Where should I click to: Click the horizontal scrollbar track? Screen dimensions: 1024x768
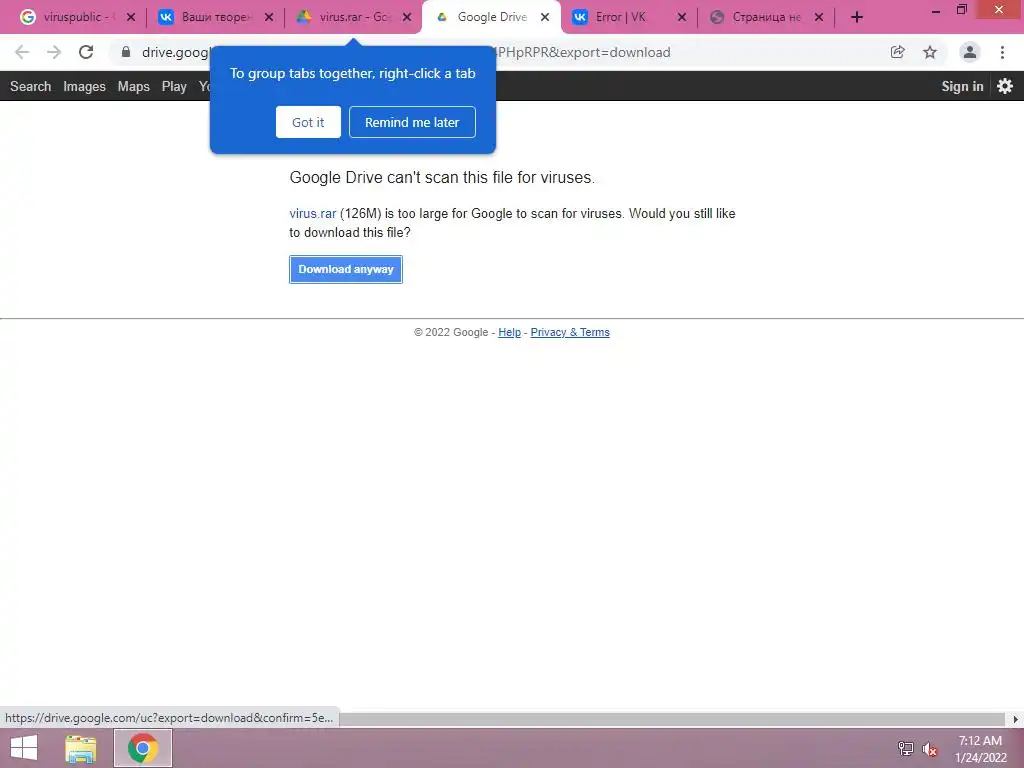673,719
